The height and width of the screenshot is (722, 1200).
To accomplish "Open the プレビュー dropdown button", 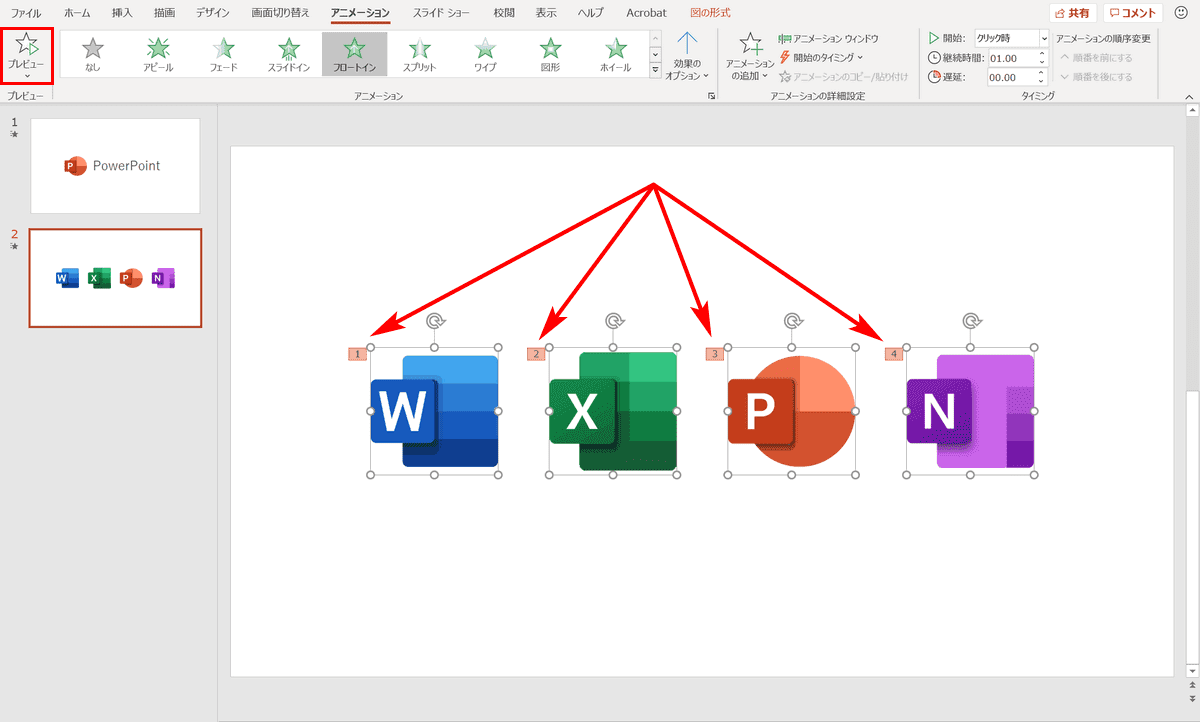I will (x=27, y=56).
